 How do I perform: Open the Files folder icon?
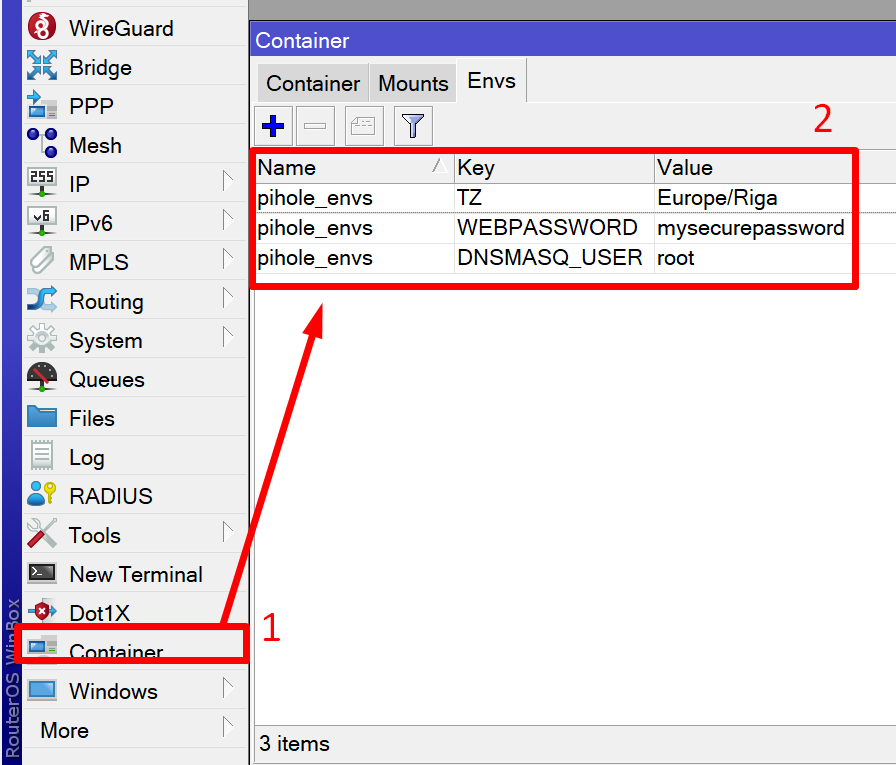42,417
